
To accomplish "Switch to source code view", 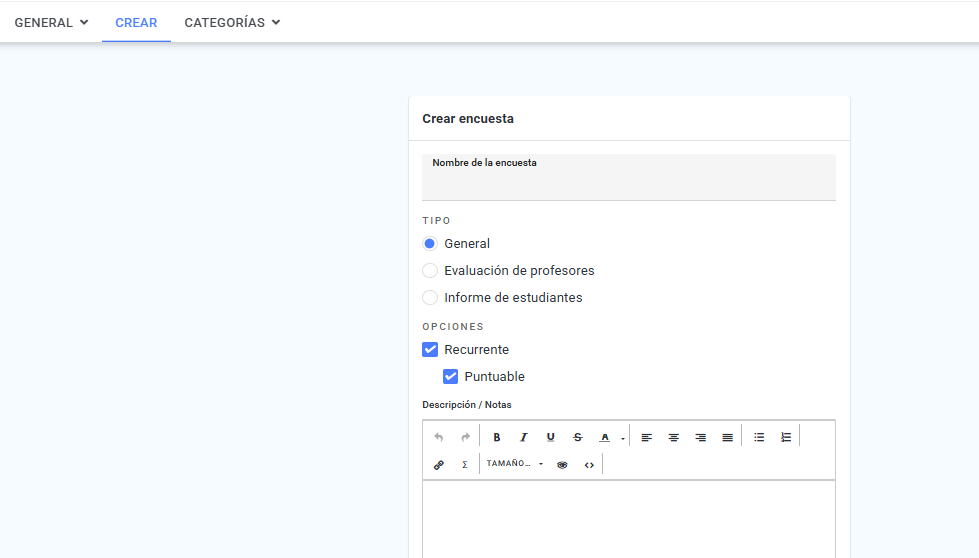I will (x=589, y=464).
